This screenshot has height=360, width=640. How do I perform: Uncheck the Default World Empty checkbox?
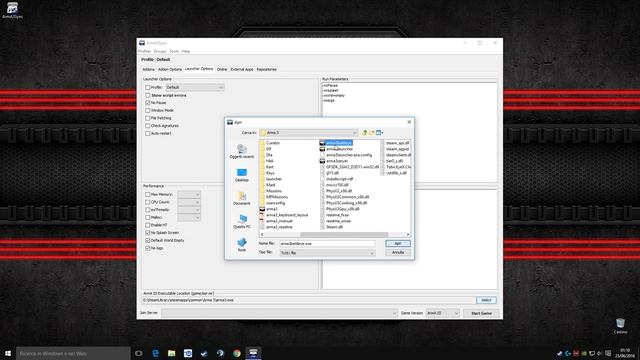148,240
